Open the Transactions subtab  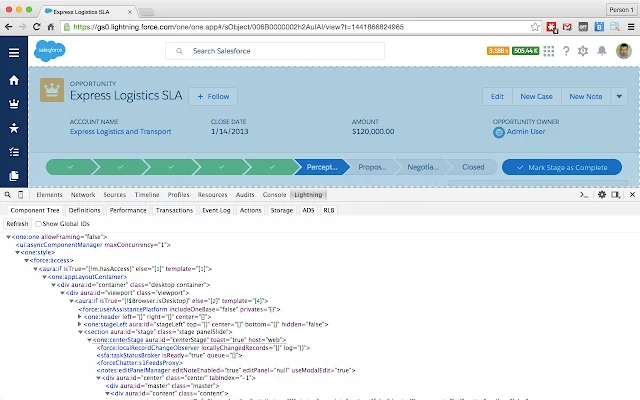pos(174,210)
